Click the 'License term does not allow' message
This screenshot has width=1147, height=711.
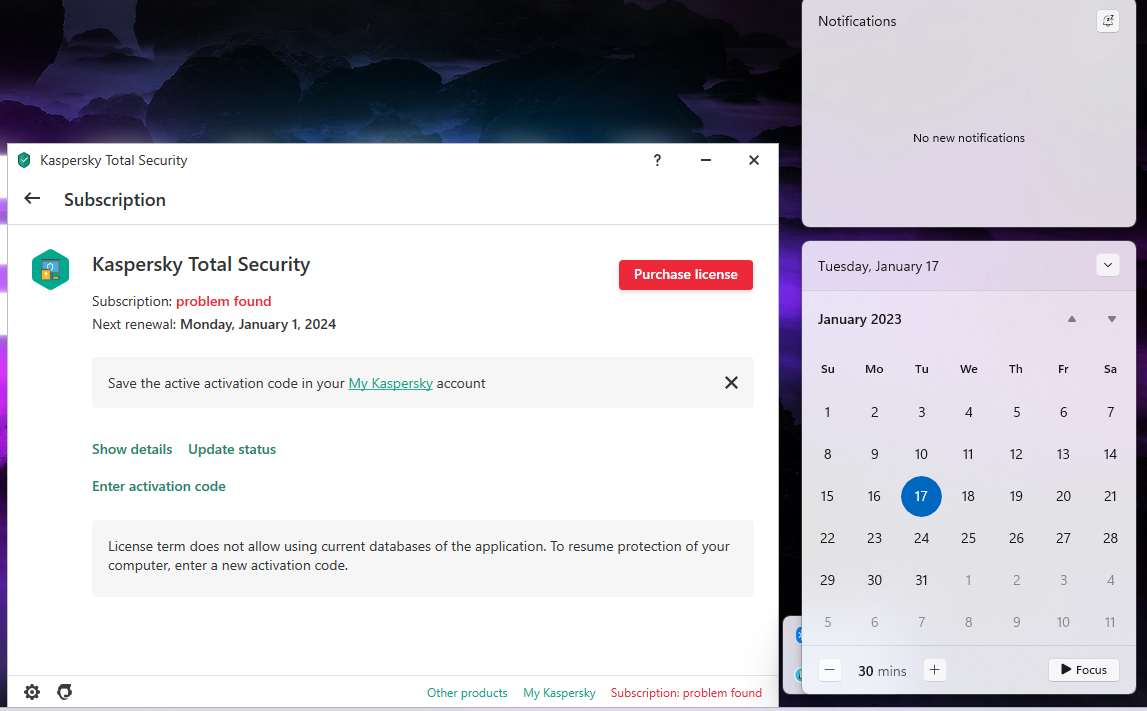pyautogui.click(x=423, y=558)
